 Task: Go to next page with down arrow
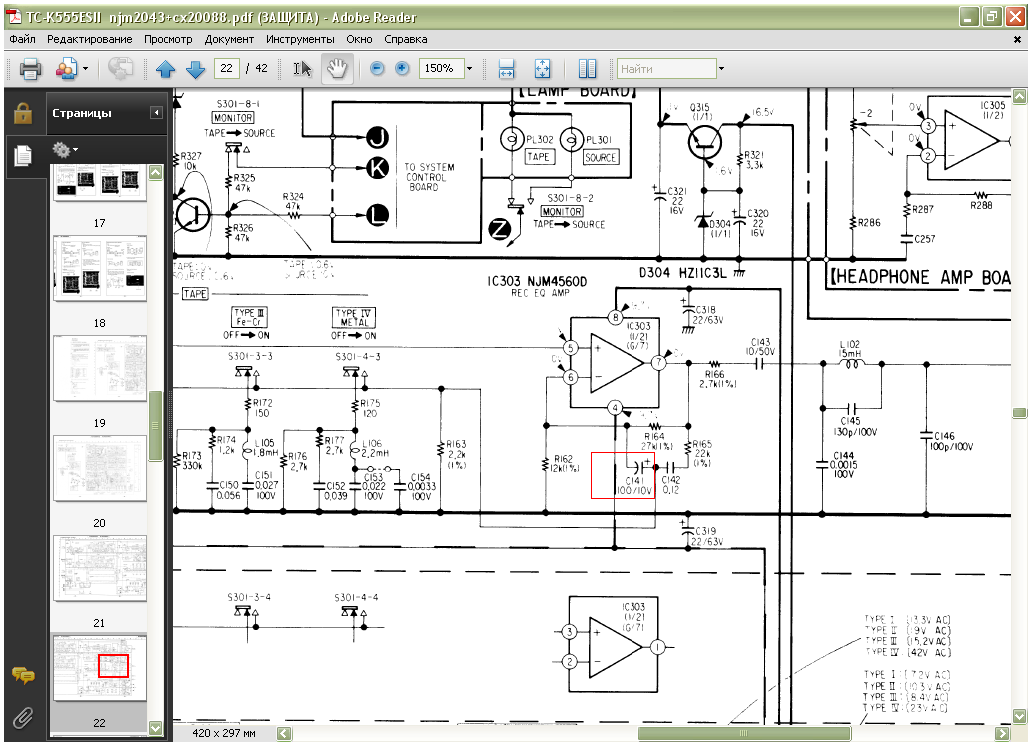pyautogui.click(x=195, y=69)
